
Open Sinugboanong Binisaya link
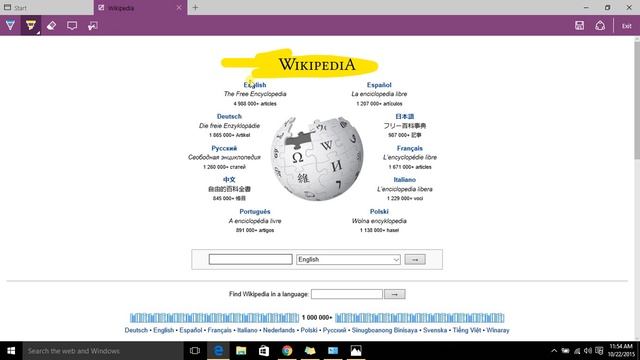point(384,330)
